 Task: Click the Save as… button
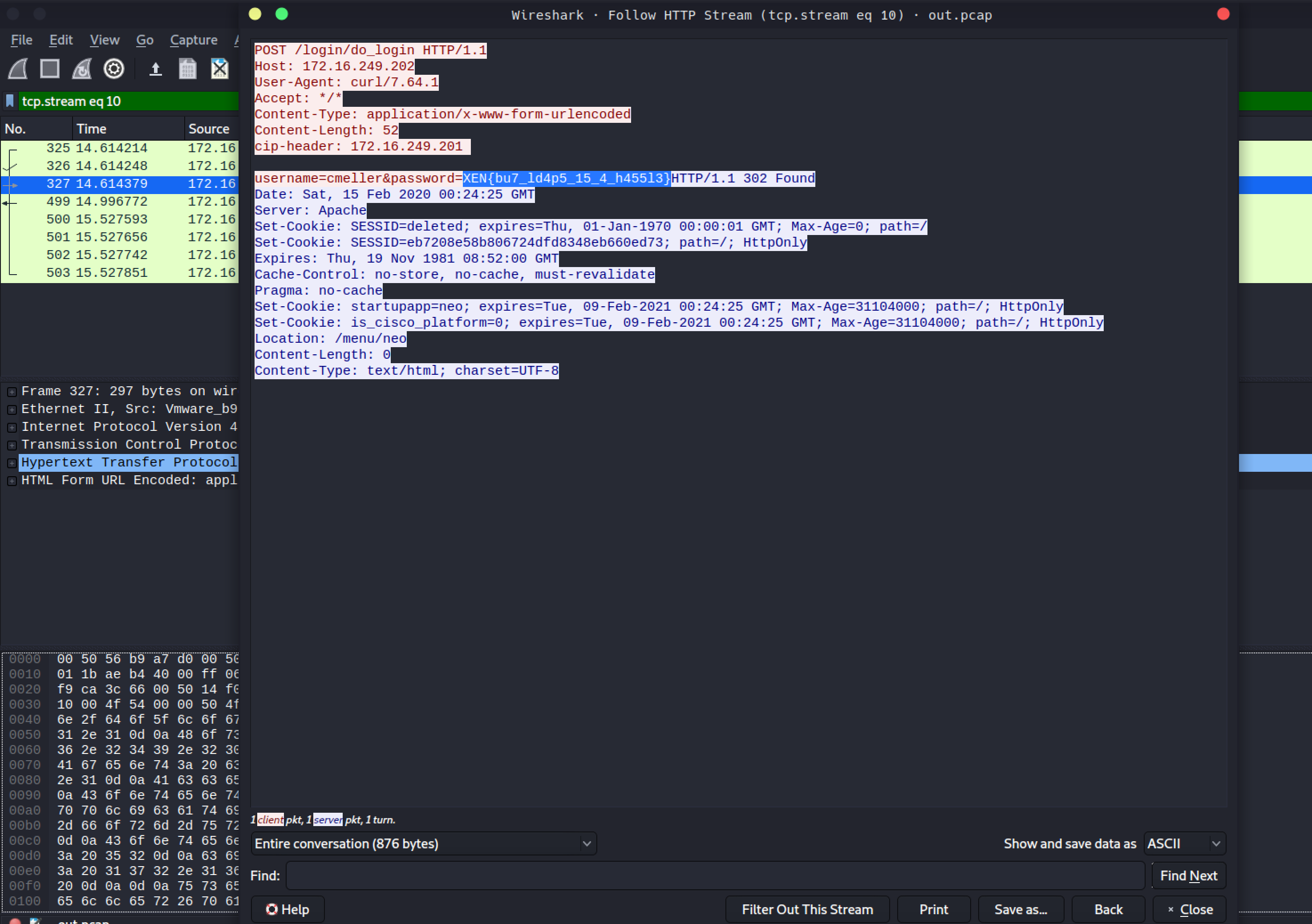click(x=1020, y=909)
